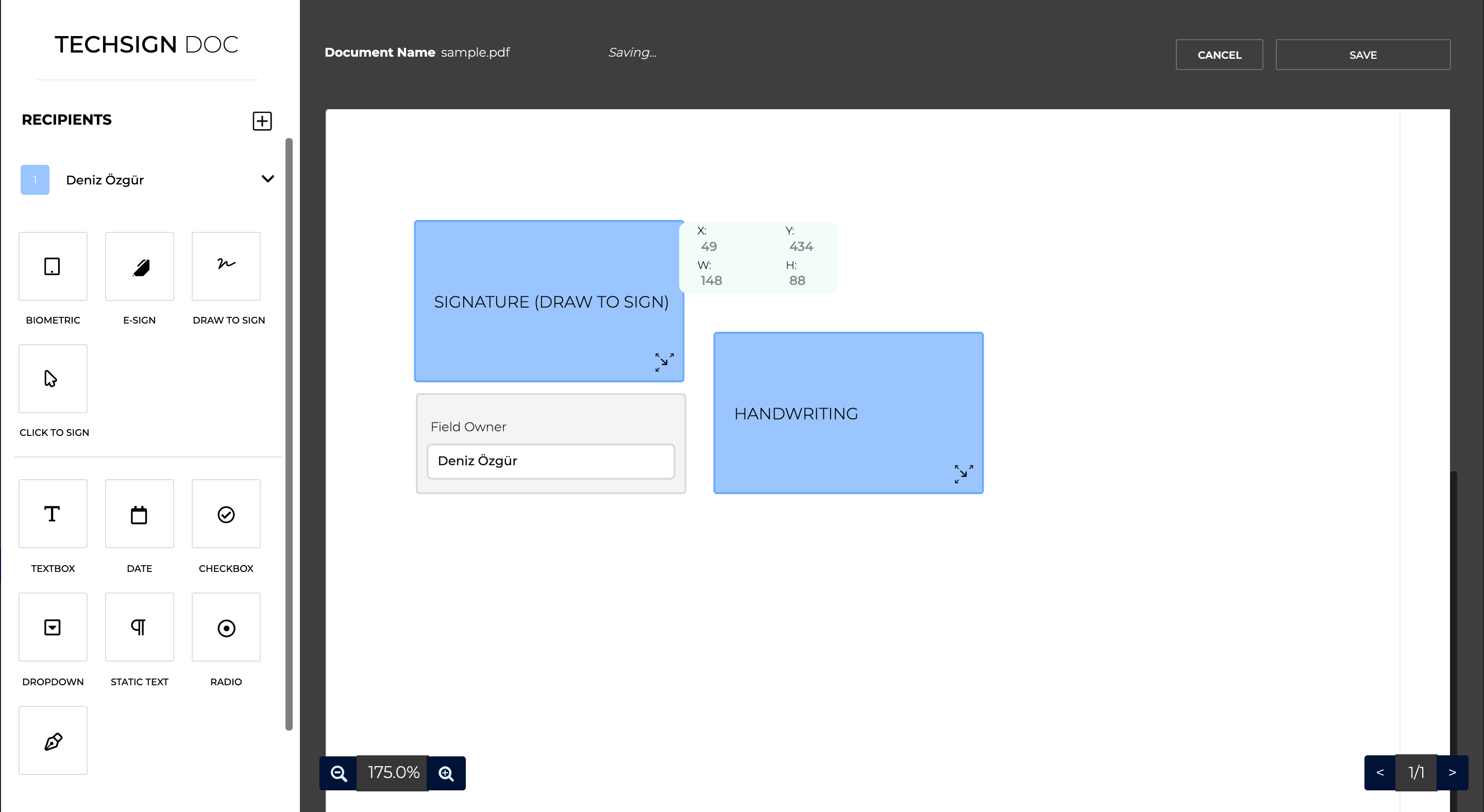
Task: Click the Saving... status text
Action: coord(633,53)
